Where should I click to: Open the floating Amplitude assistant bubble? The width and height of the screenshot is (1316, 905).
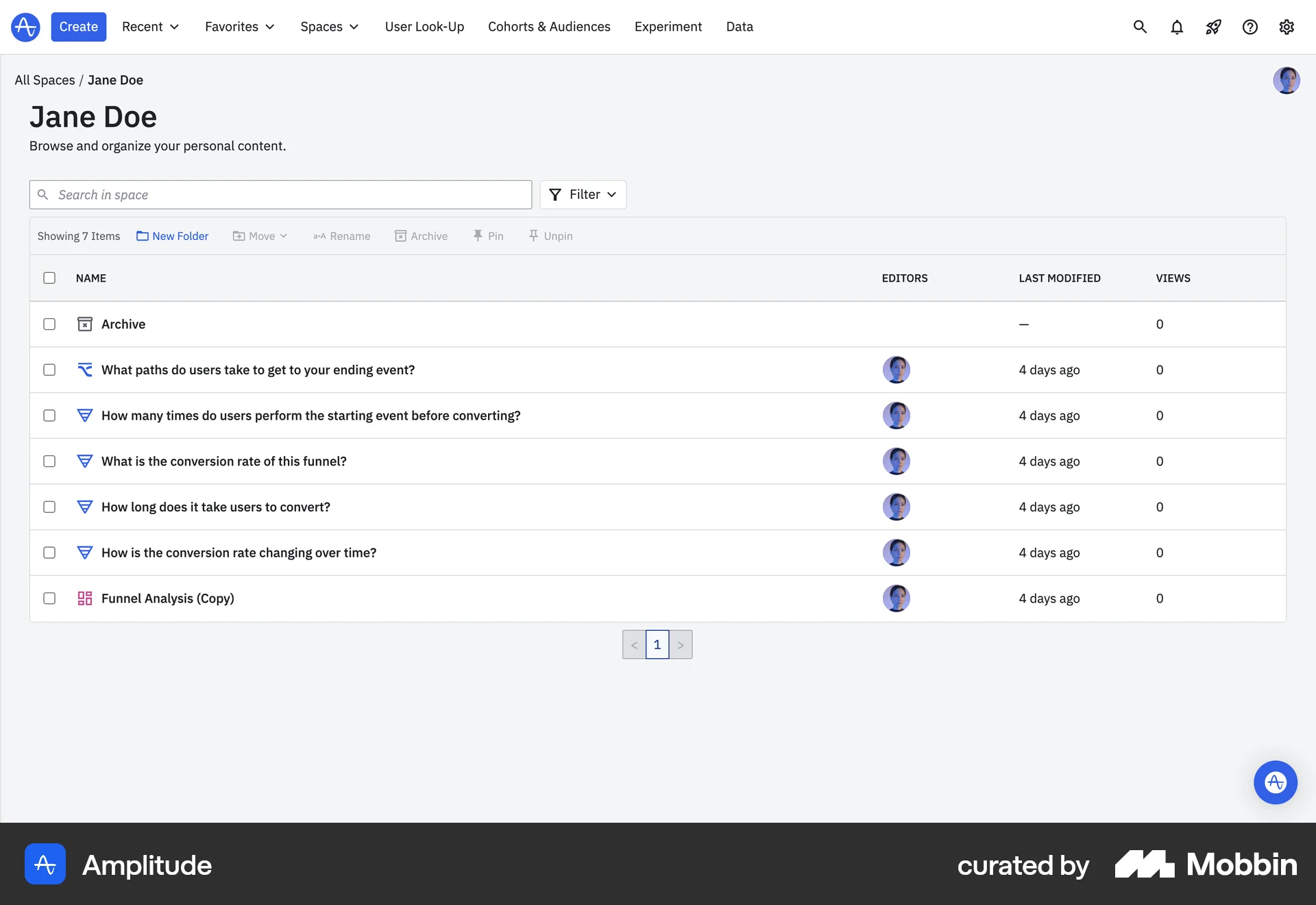(x=1276, y=782)
